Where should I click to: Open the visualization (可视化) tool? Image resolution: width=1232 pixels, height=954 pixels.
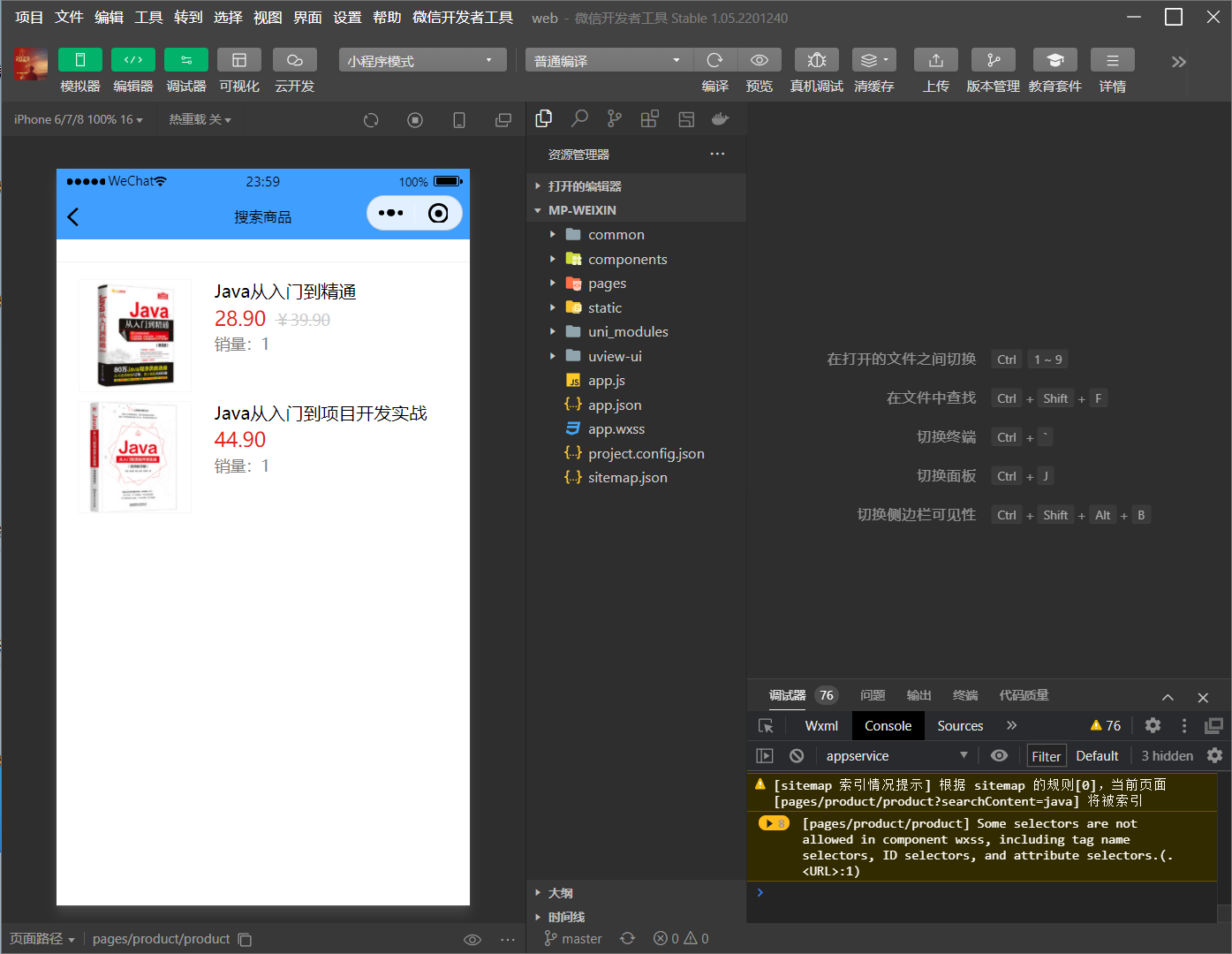tap(239, 60)
